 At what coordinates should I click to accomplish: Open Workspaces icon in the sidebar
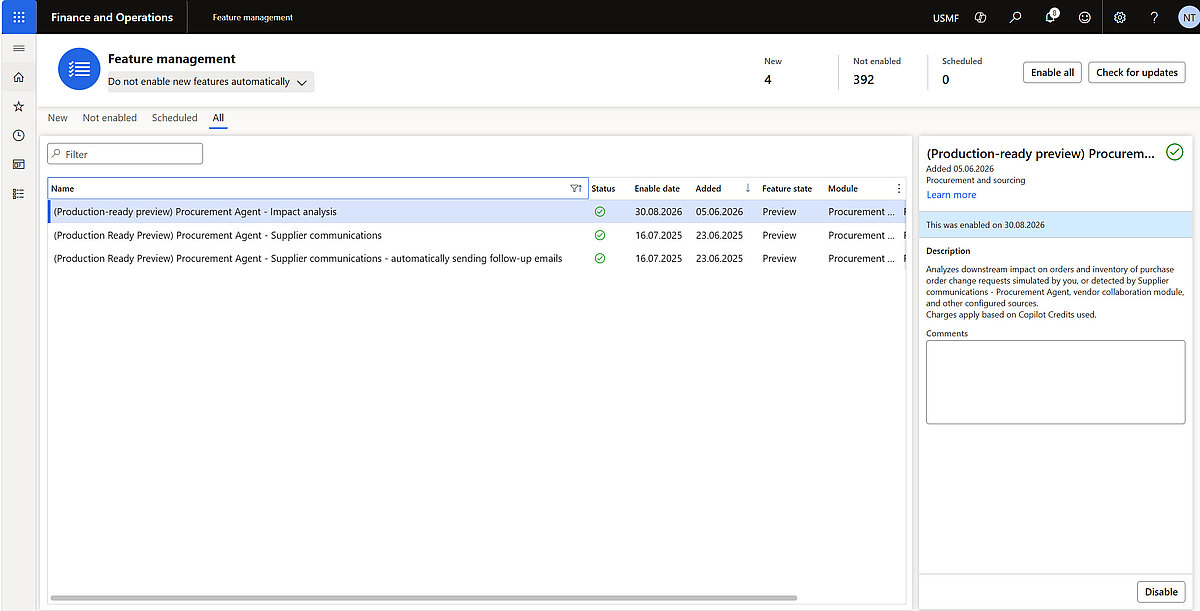tap(18, 164)
